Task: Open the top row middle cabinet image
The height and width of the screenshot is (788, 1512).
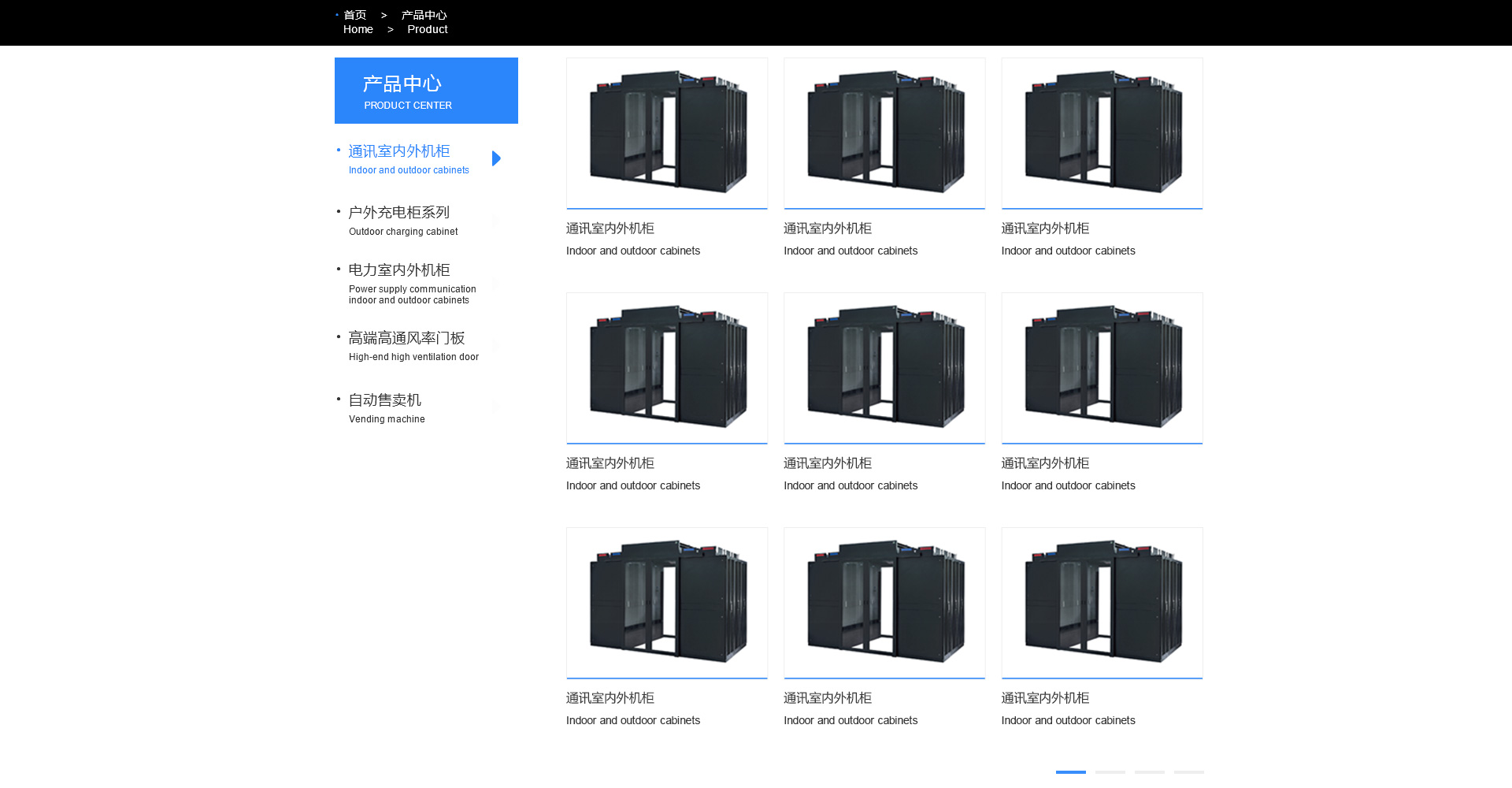Action: pyautogui.click(x=884, y=133)
